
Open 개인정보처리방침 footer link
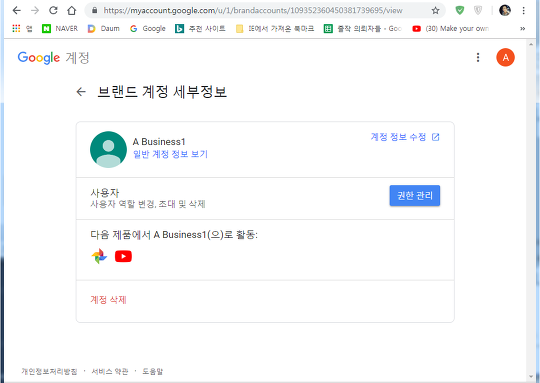tap(49, 371)
